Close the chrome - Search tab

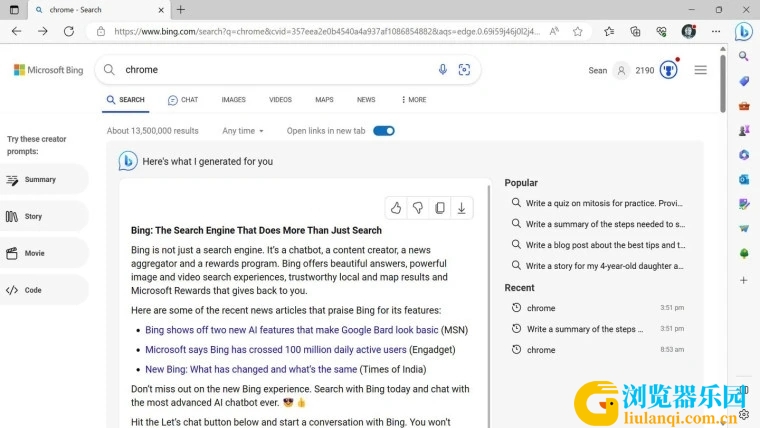click(x=161, y=10)
